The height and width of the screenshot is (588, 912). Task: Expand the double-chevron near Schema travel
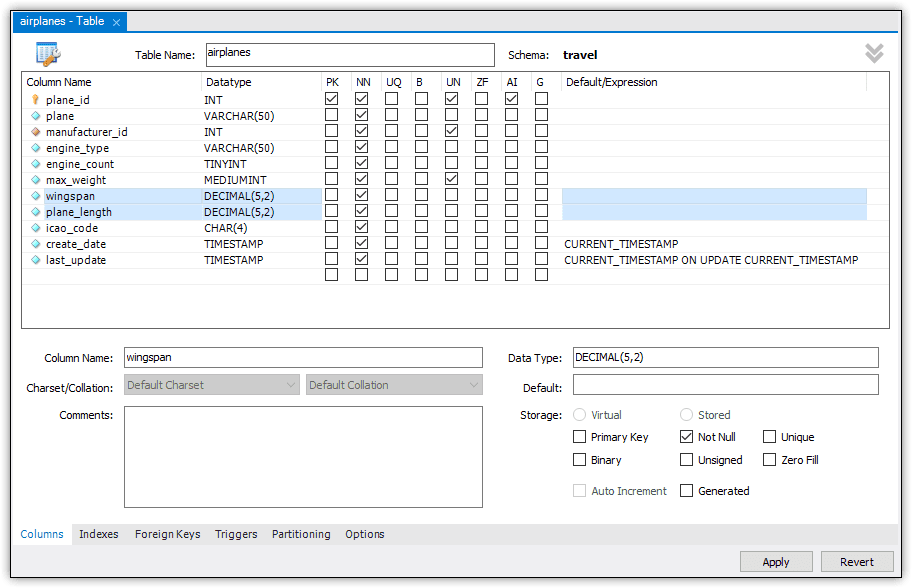(874, 52)
